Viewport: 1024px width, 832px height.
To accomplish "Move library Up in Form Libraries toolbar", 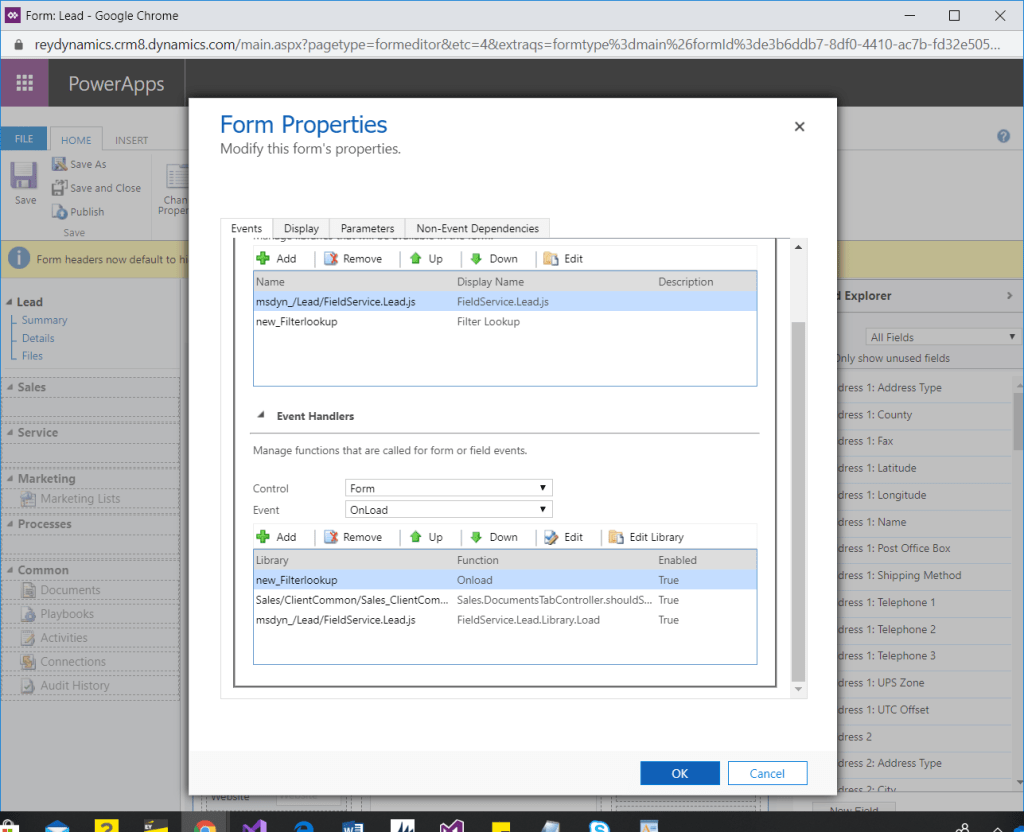I will pyautogui.click(x=416, y=258).
